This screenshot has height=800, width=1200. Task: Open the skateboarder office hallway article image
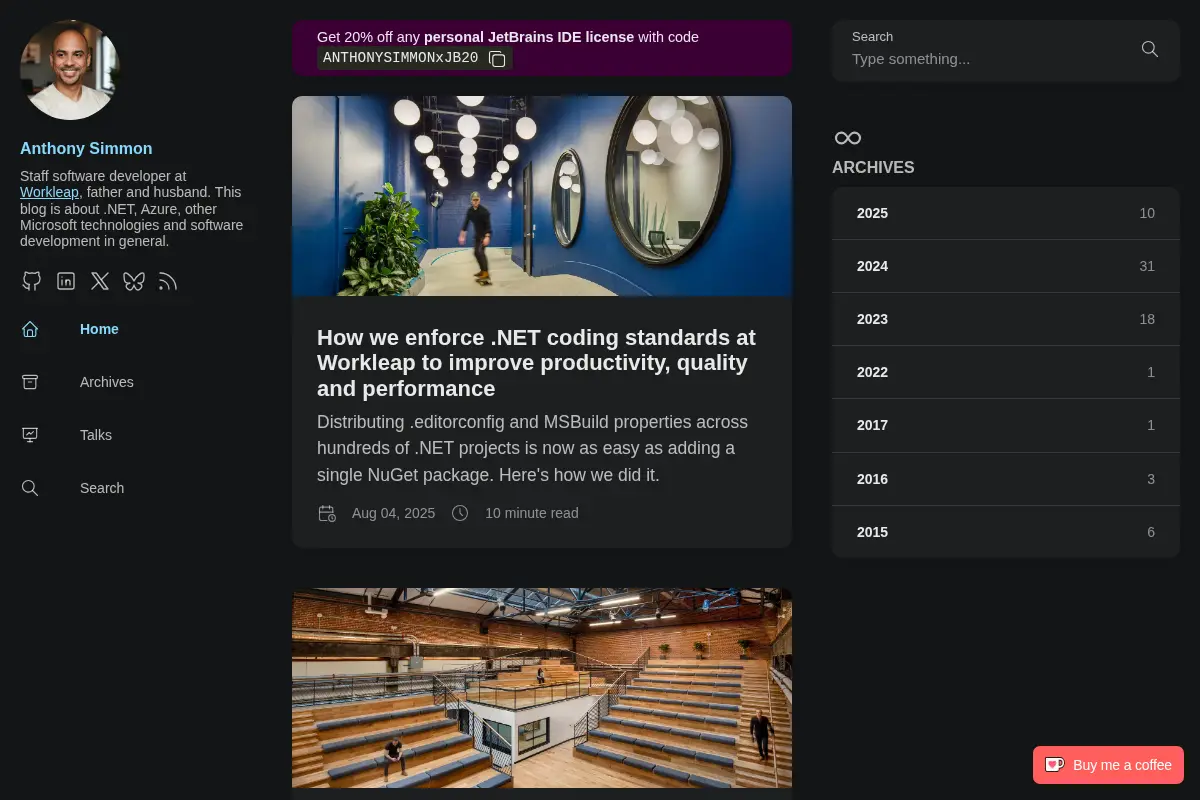(x=542, y=196)
